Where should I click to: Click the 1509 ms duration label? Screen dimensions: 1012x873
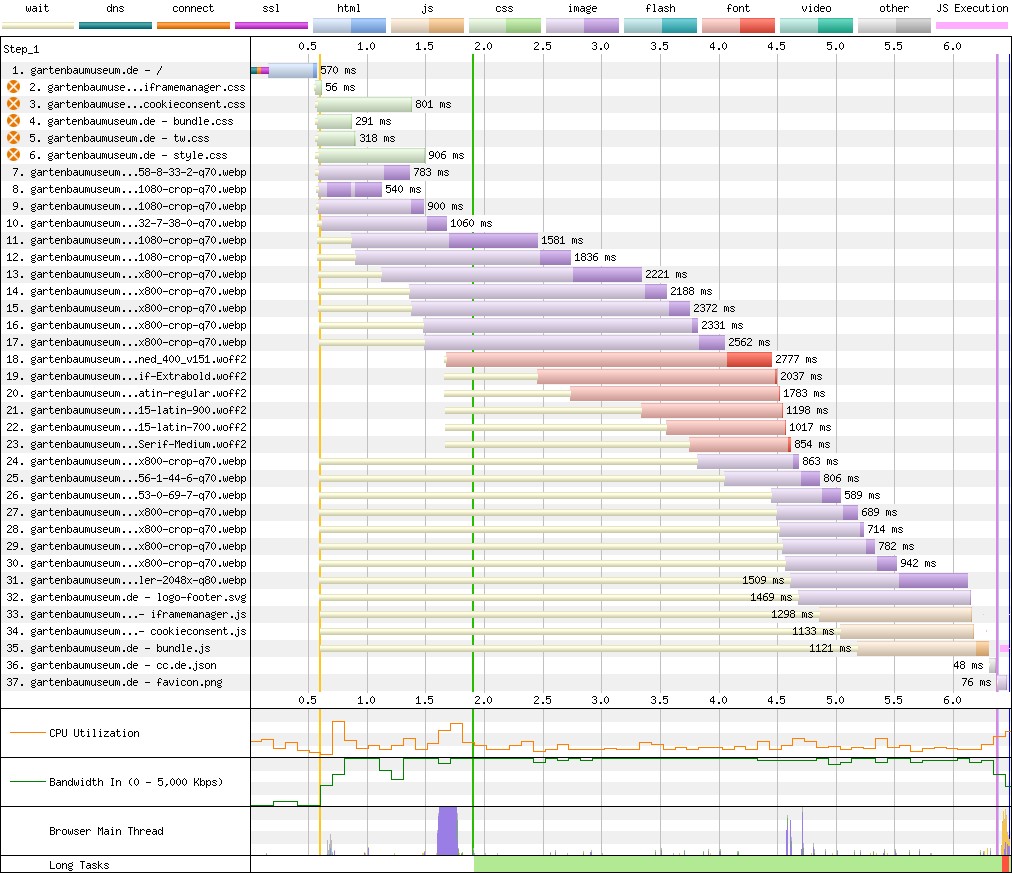(763, 580)
